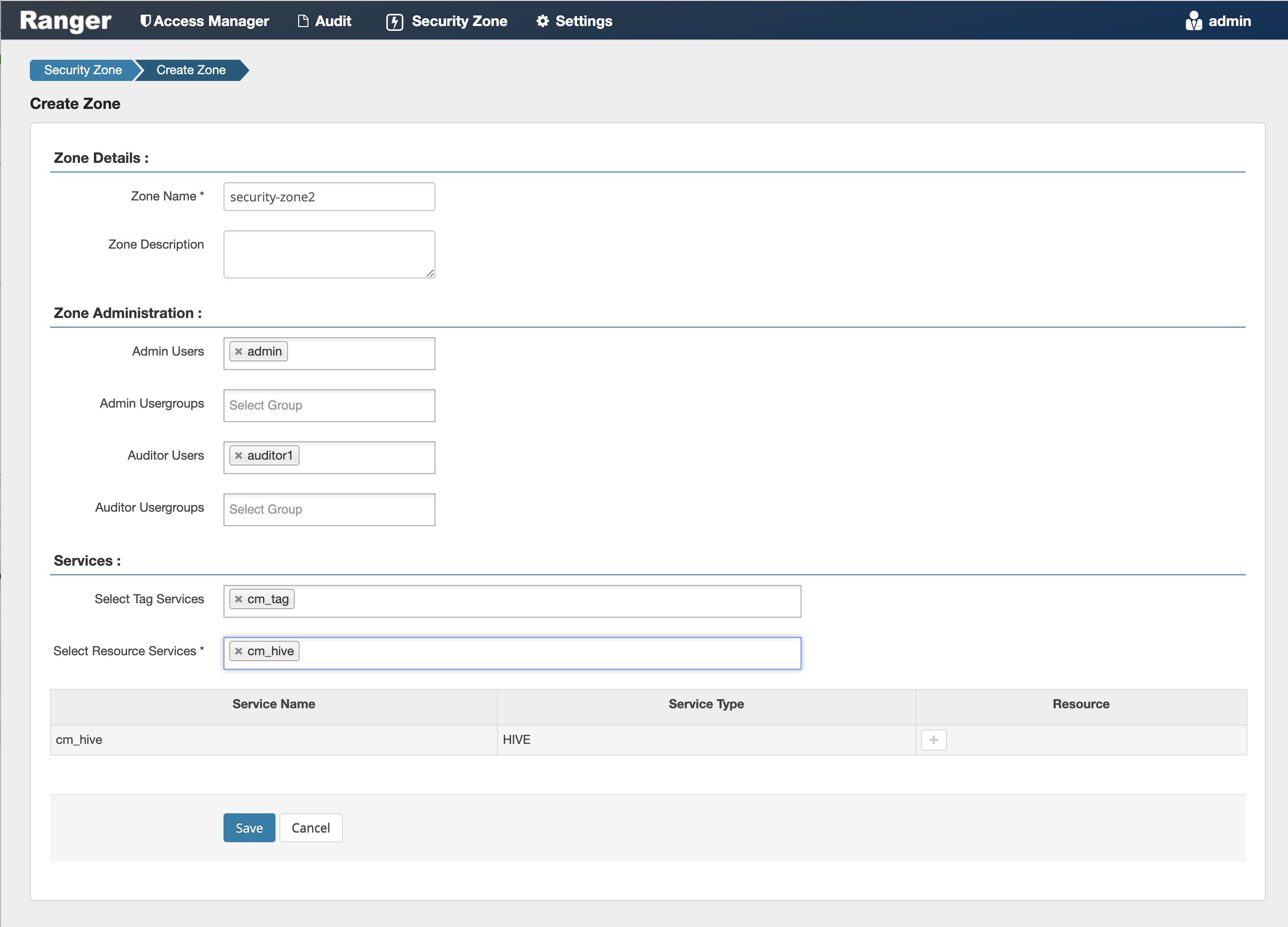Click the Zone Name input field
The height and width of the screenshot is (927, 1288).
pos(329,197)
